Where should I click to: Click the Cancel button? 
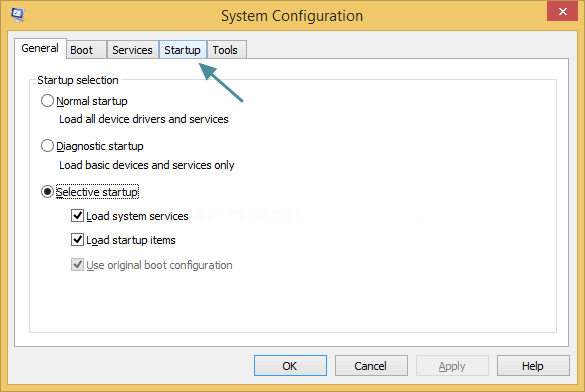(371, 366)
